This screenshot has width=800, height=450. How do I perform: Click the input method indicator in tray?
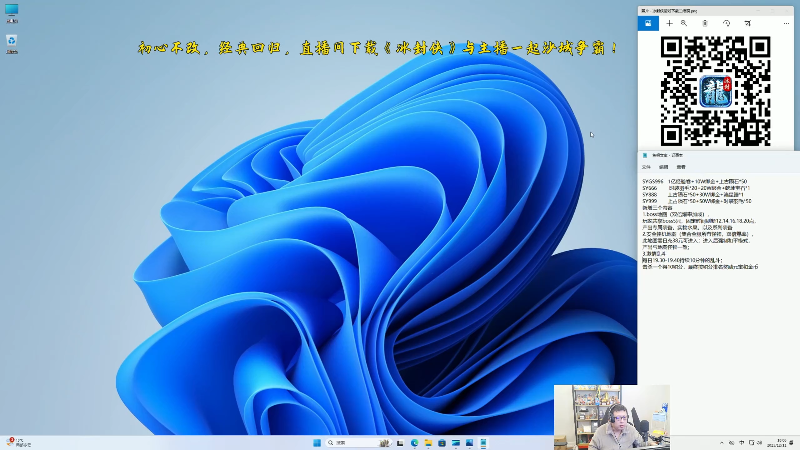click(741, 443)
